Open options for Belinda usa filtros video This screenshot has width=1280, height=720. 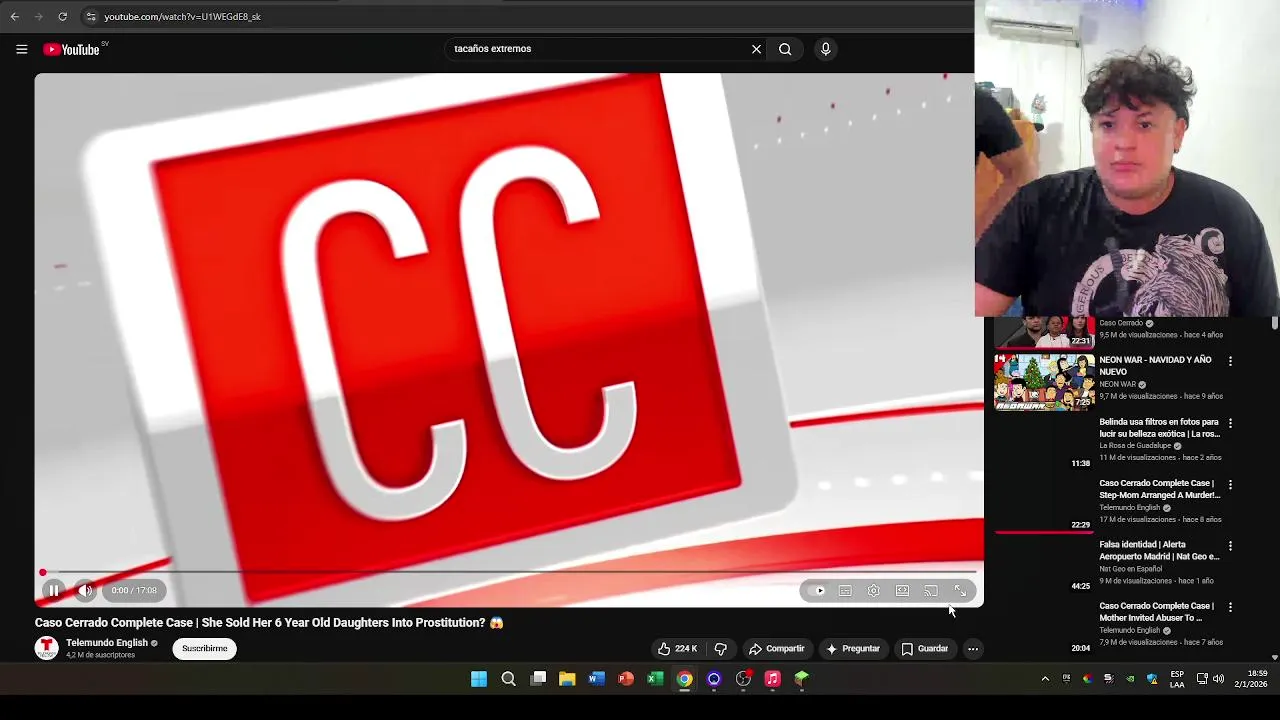pos(1230,423)
